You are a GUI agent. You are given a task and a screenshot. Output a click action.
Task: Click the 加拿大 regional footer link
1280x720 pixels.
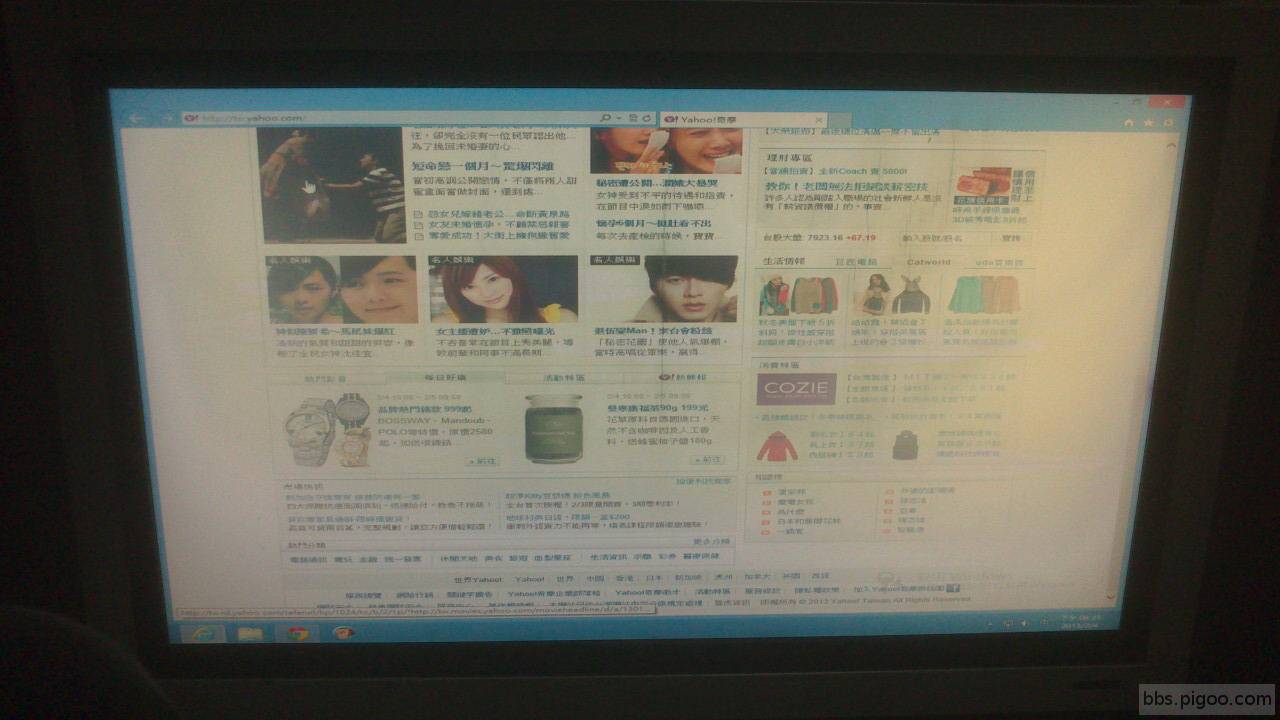pyautogui.click(x=757, y=577)
